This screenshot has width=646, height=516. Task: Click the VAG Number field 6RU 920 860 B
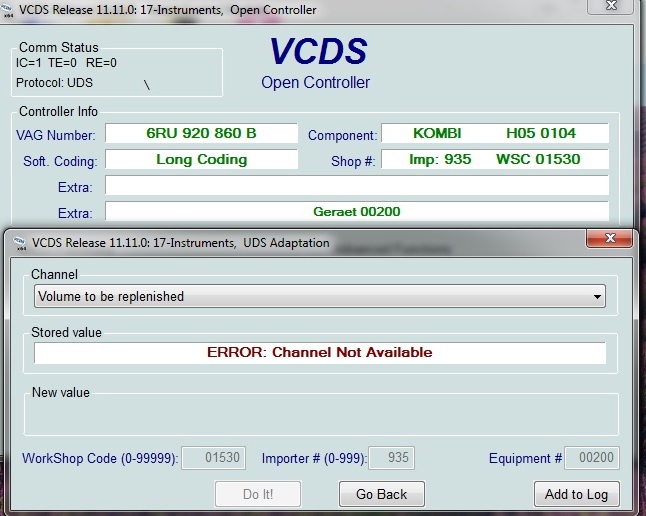pyautogui.click(x=201, y=134)
